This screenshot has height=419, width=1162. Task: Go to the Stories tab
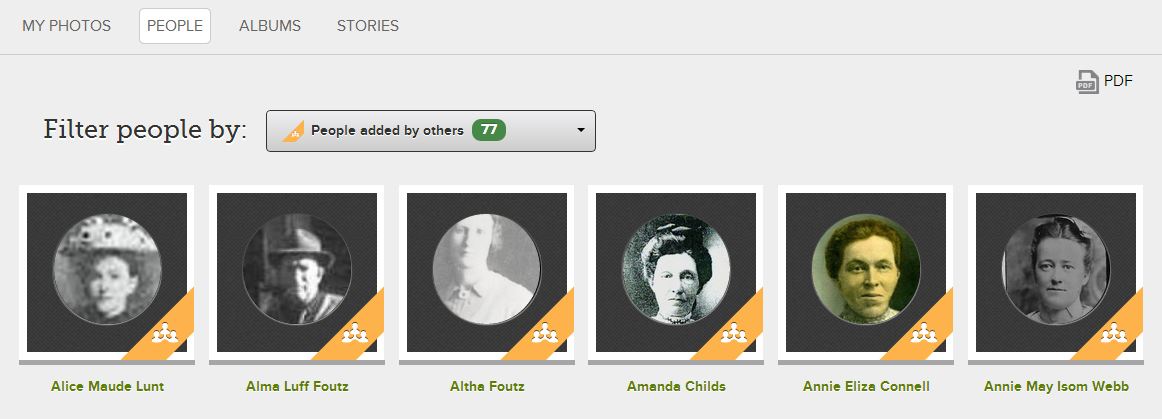[x=368, y=26]
